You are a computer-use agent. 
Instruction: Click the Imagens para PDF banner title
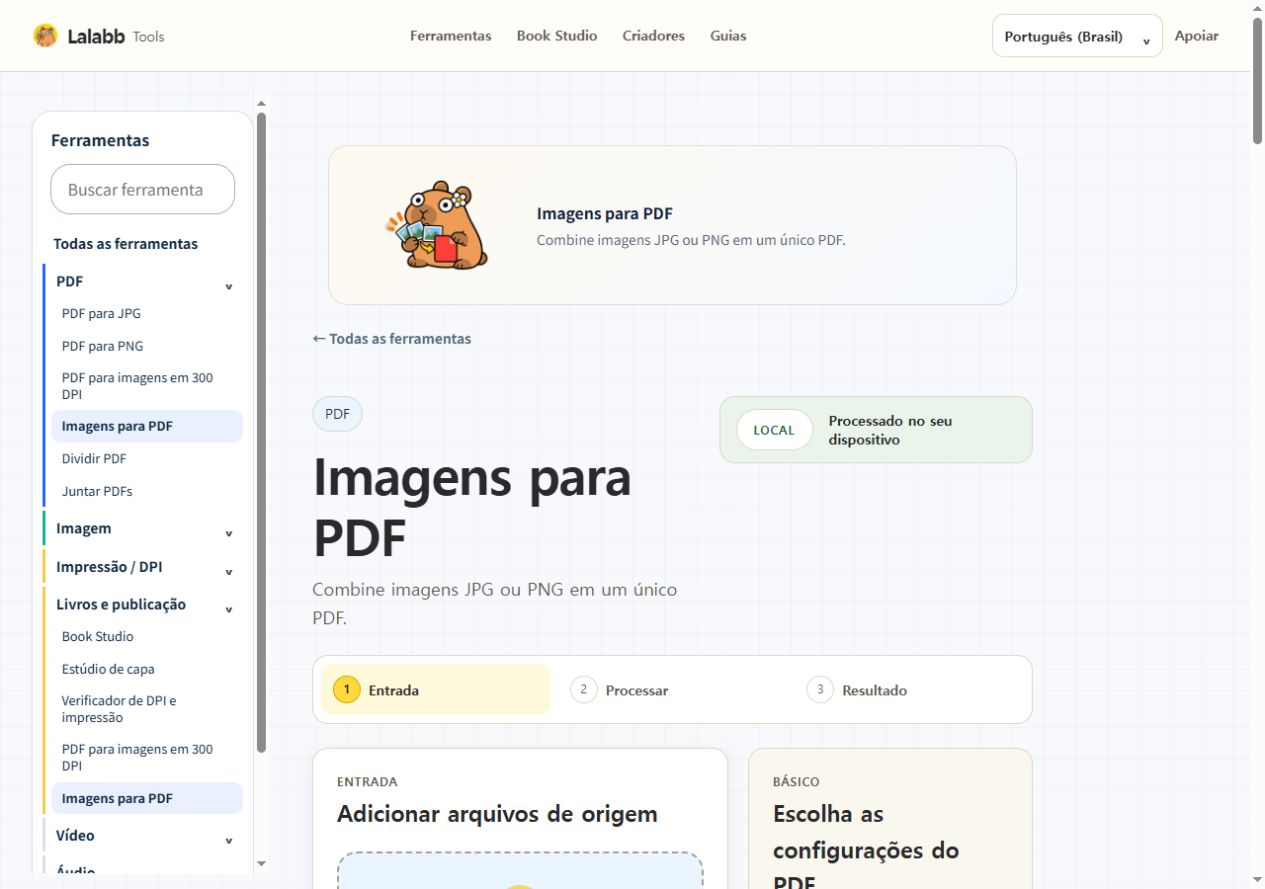[x=604, y=214]
